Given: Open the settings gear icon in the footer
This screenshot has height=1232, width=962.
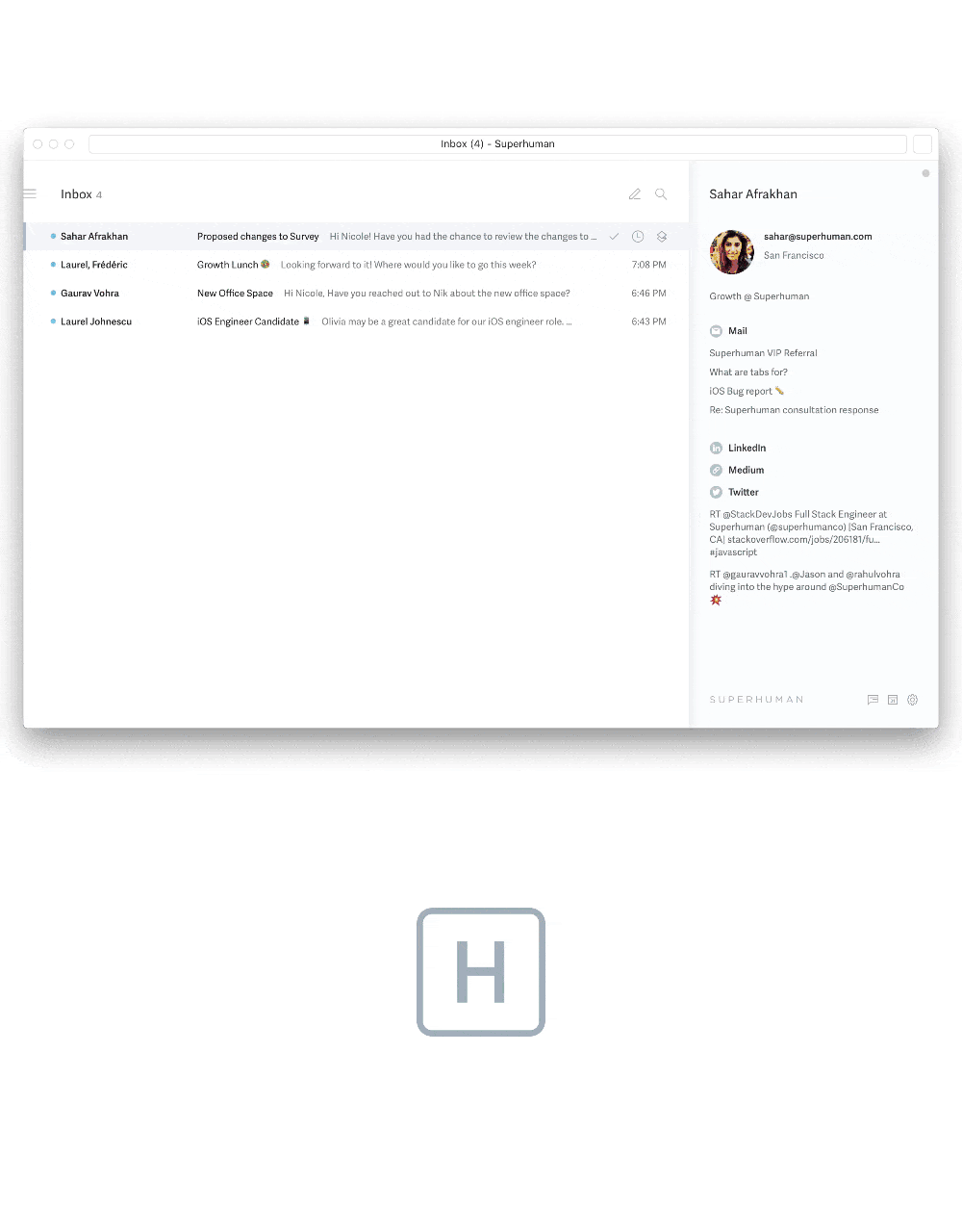Looking at the screenshot, I should 913,700.
